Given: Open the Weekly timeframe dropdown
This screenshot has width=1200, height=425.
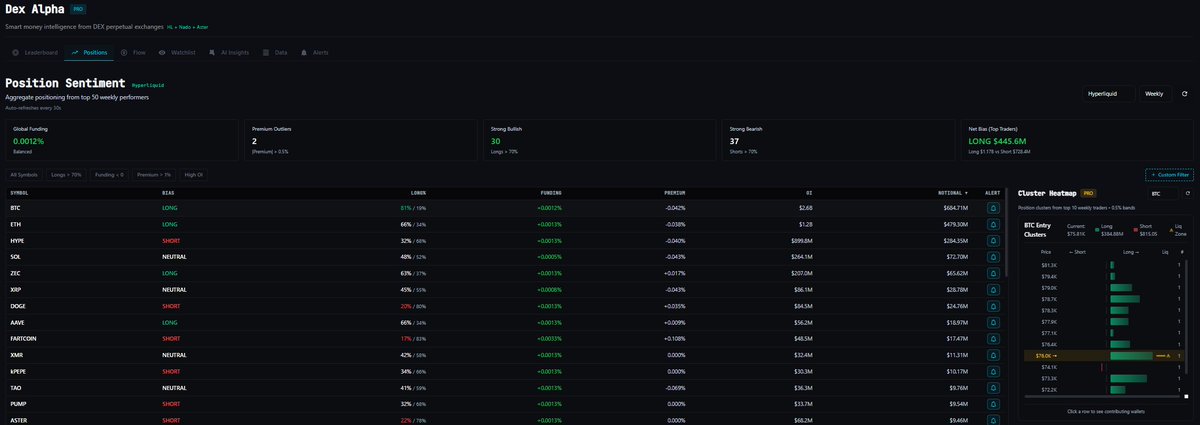Looking at the screenshot, I should click(x=1154, y=94).
